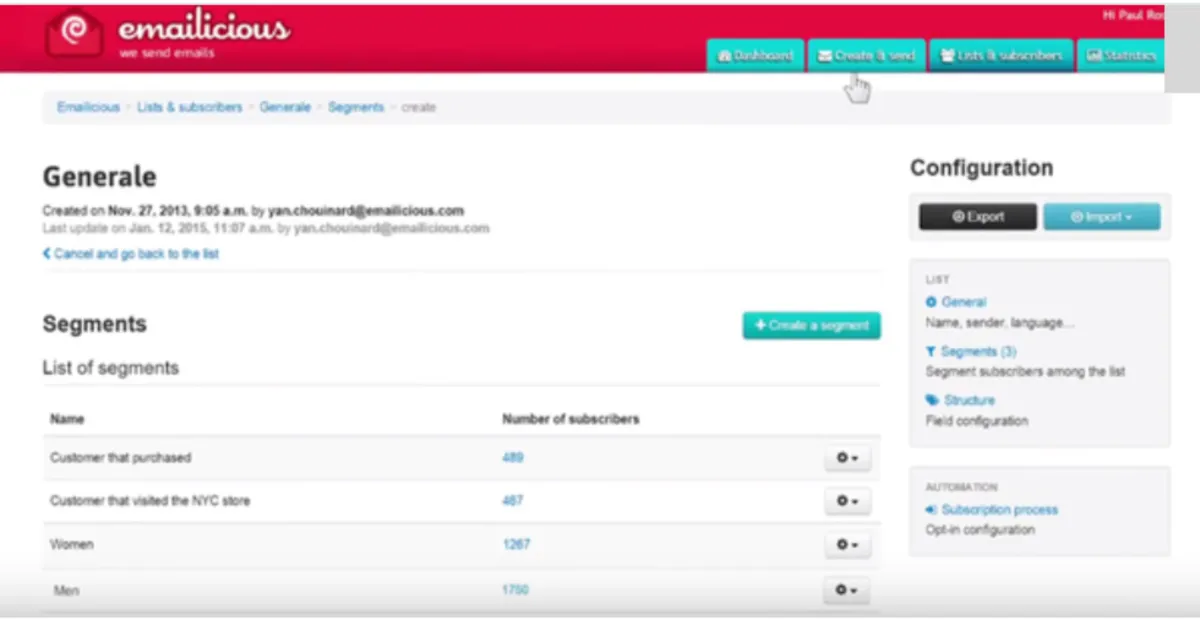Open the Statistics tab

coord(1121,56)
